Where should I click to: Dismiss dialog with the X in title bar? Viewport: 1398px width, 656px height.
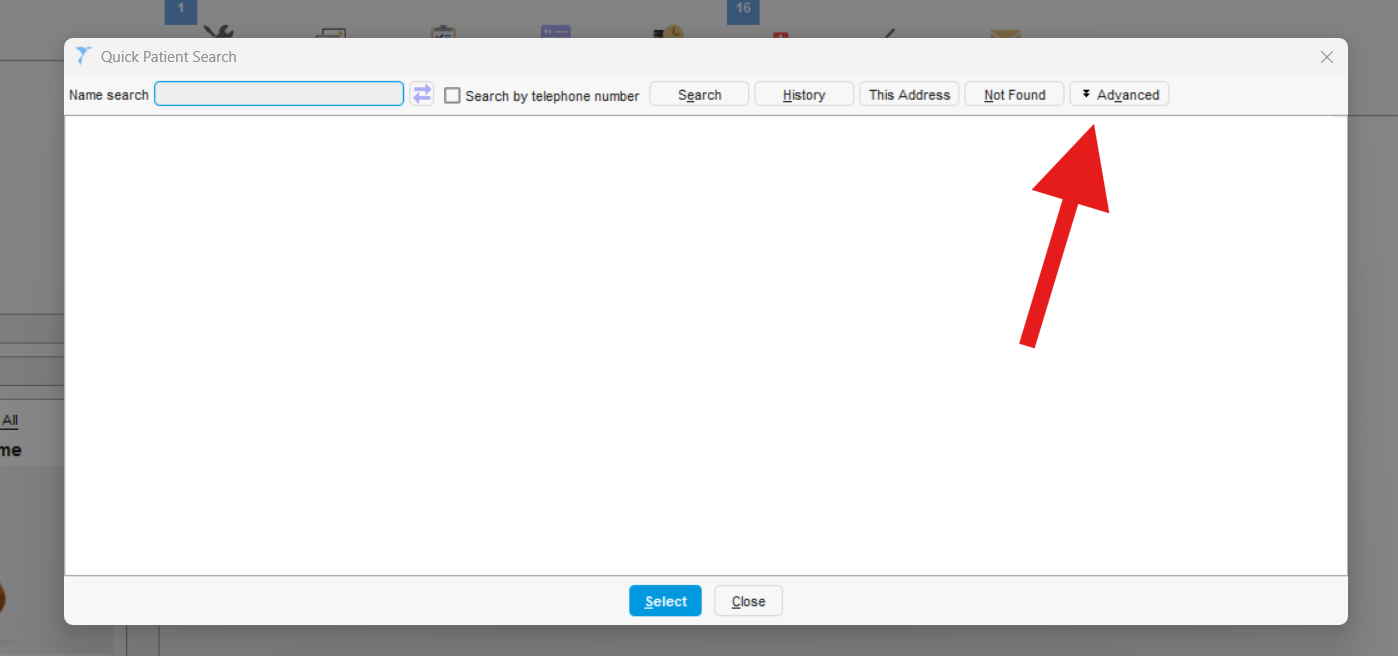pos(1327,57)
